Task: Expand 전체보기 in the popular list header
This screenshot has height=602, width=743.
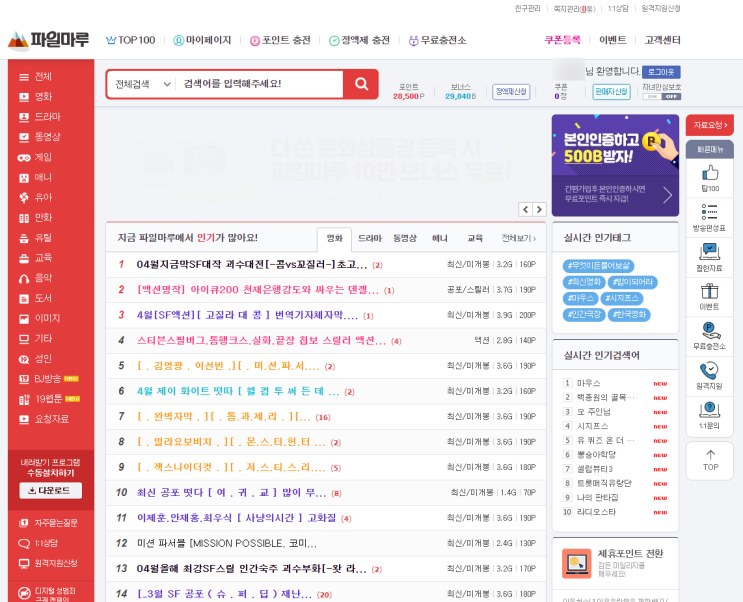Action: [x=519, y=238]
